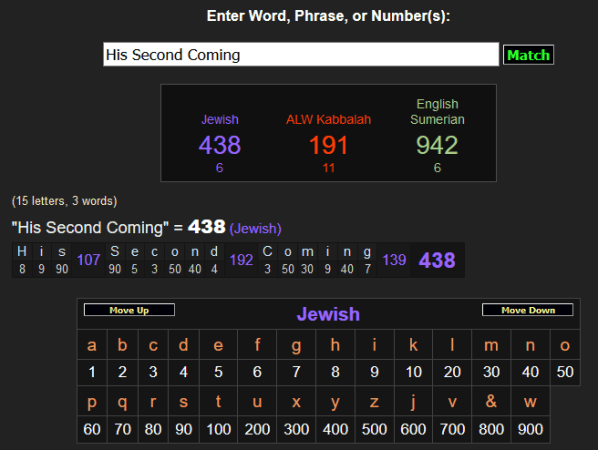Image resolution: width=598 pixels, height=450 pixels.
Task: Click value 1 under letter a in the table
Action: 92,372
